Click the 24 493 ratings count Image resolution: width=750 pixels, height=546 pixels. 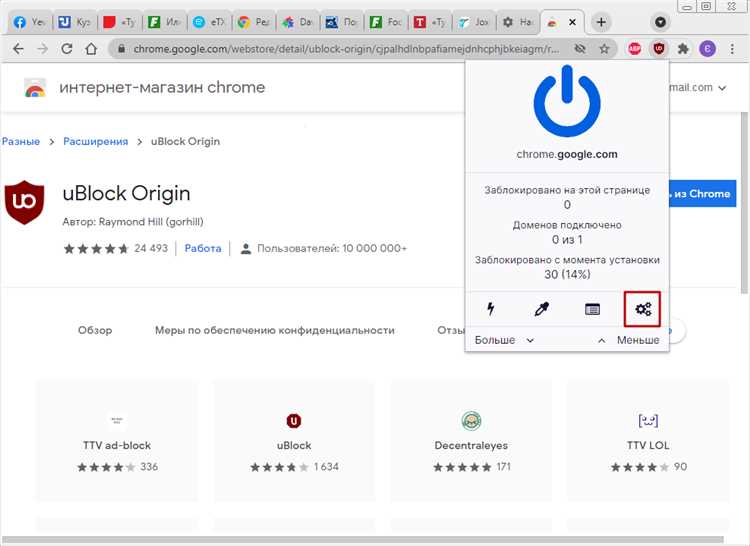pos(151,248)
